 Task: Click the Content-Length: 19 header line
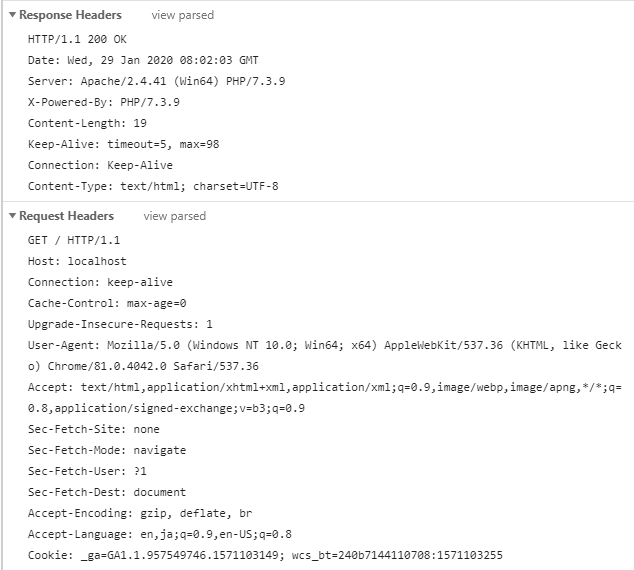click(x=87, y=123)
